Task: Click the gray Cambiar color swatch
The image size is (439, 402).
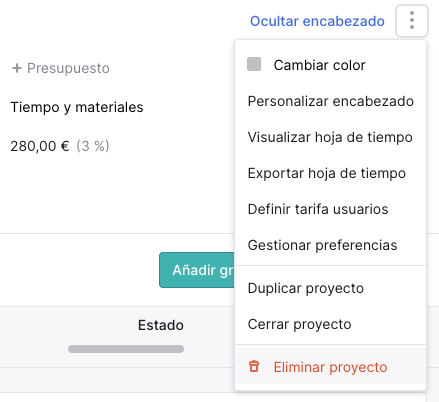Action: [254, 64]
